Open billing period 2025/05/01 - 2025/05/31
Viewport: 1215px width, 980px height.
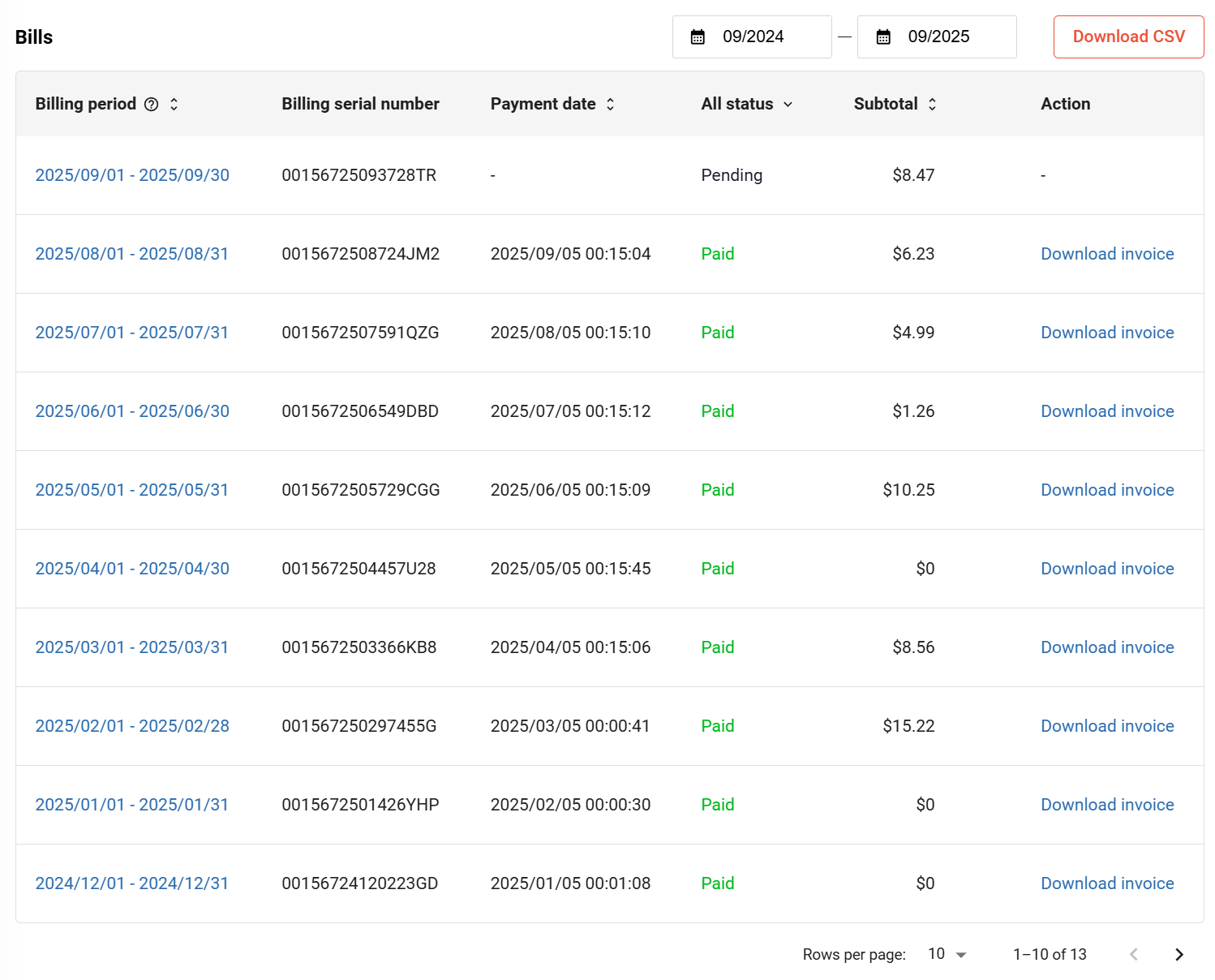pos(132,490)
